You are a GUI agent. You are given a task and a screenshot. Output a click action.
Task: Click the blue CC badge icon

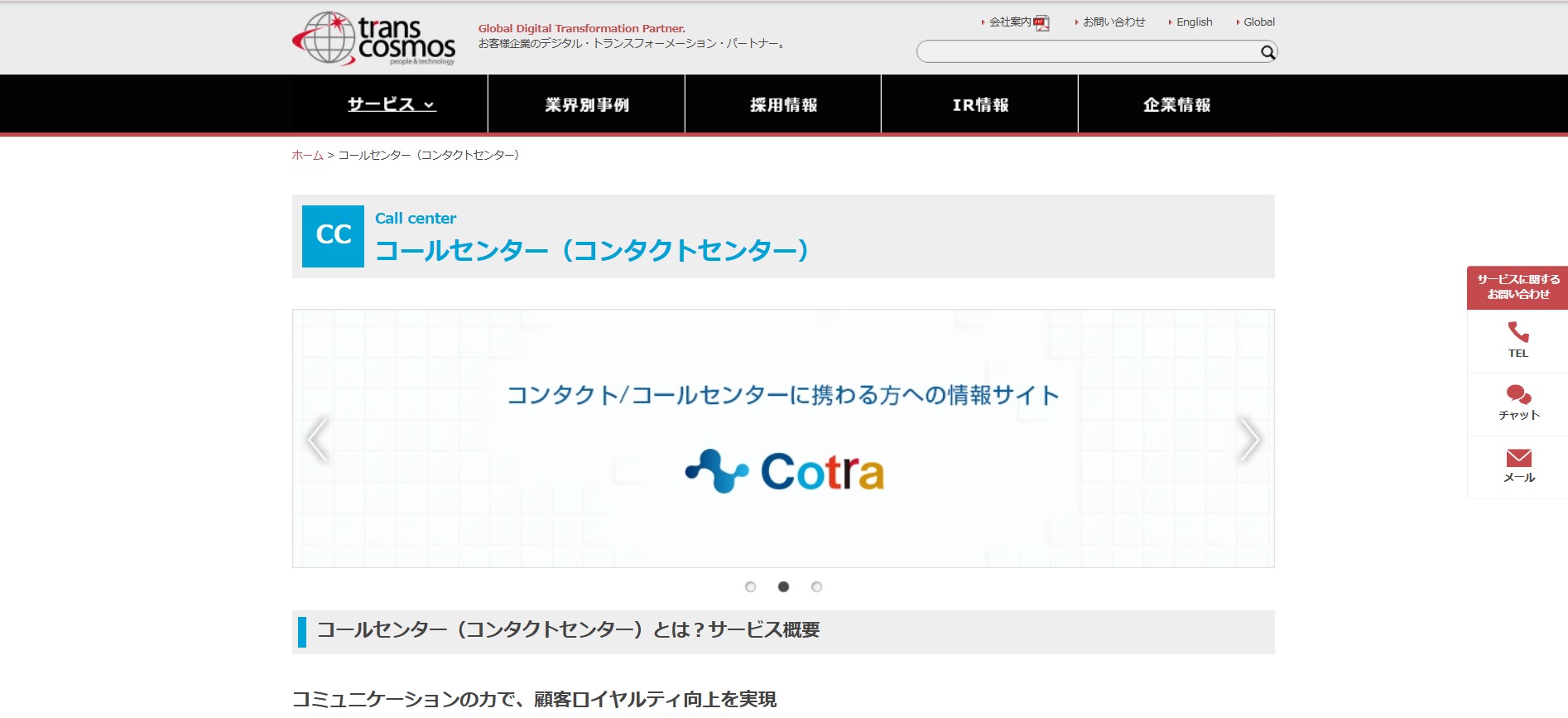pos(333,236)
